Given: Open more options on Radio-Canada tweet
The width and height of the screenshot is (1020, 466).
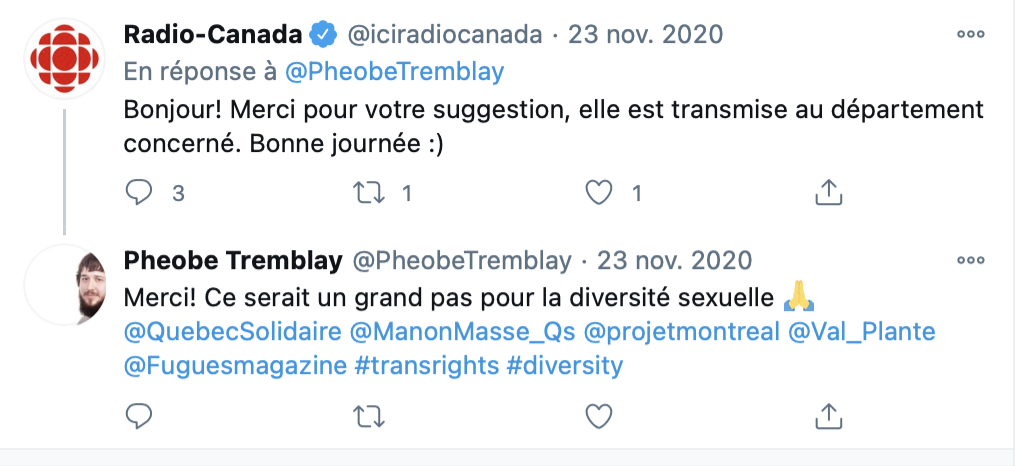Looking at the screenshot, I should (x=971, y=34).
